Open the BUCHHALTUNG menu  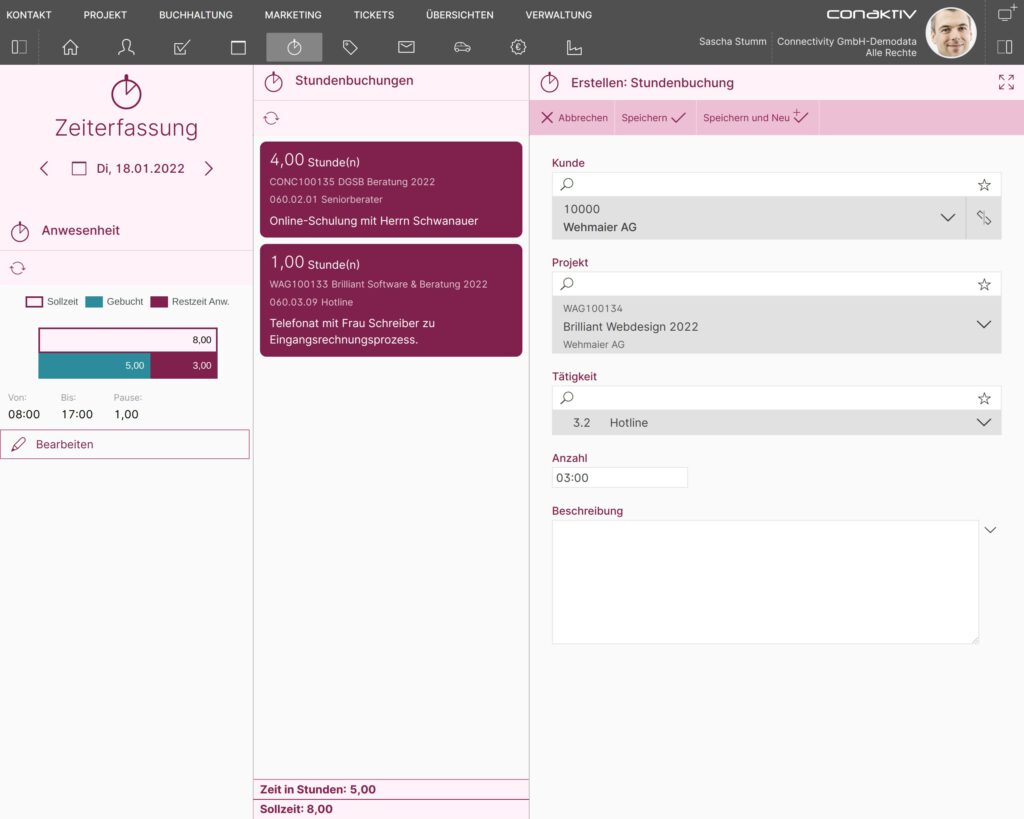tap(196, 14)
